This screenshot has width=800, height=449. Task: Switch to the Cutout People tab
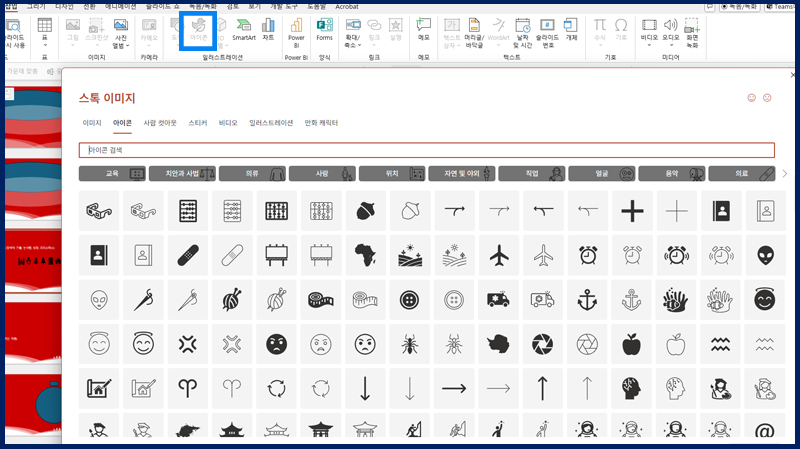coord(160,123)
